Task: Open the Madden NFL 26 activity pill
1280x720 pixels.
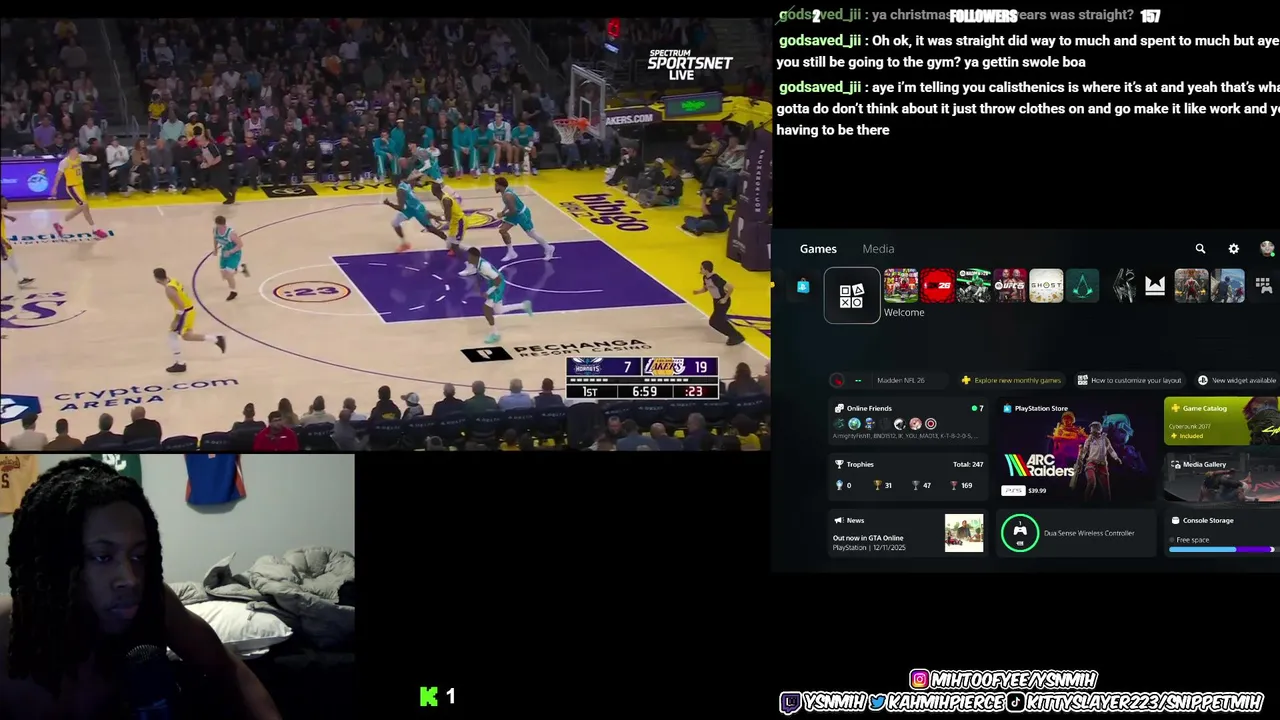Action: tap(889, 380)
